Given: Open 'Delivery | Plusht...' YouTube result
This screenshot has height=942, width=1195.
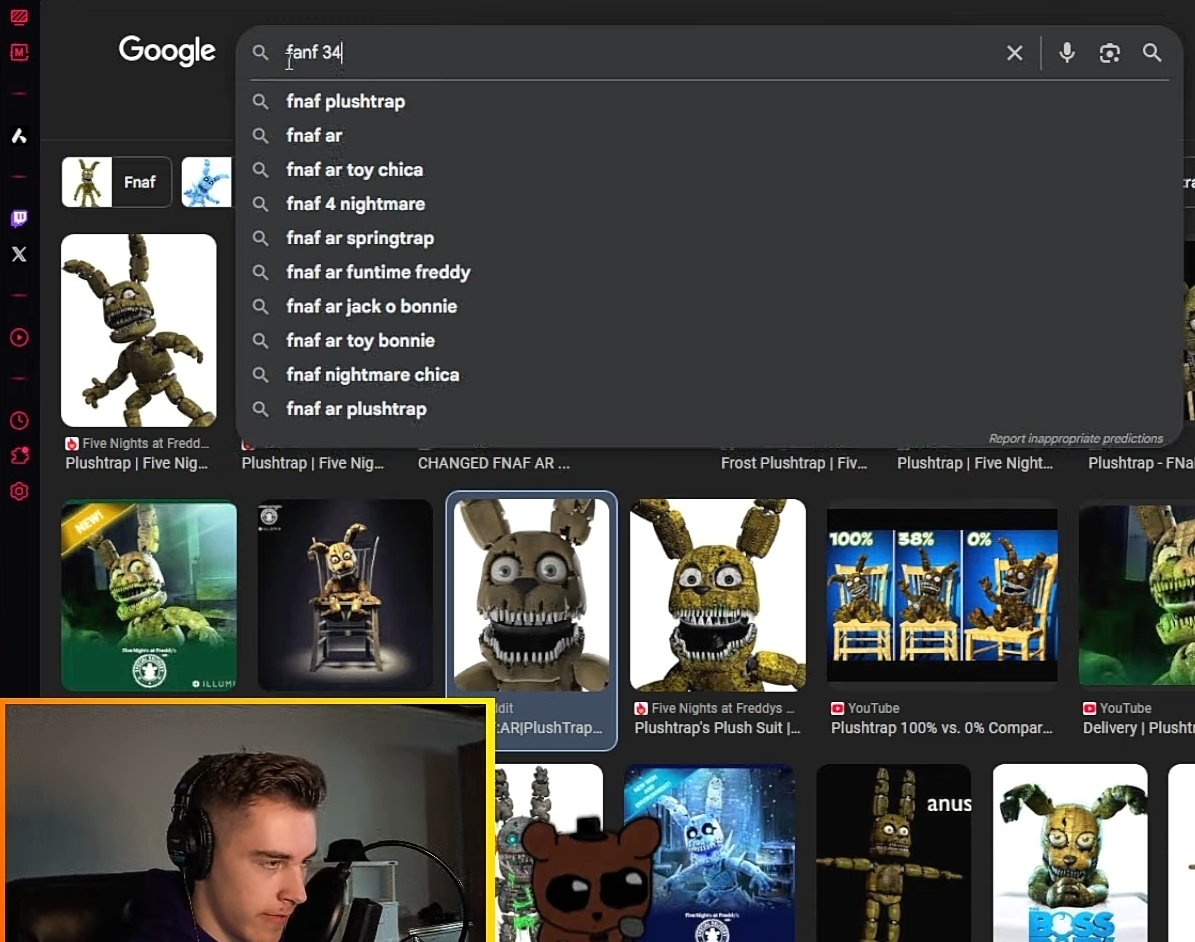Looking at the screenshot, I should coord(1138,728).
